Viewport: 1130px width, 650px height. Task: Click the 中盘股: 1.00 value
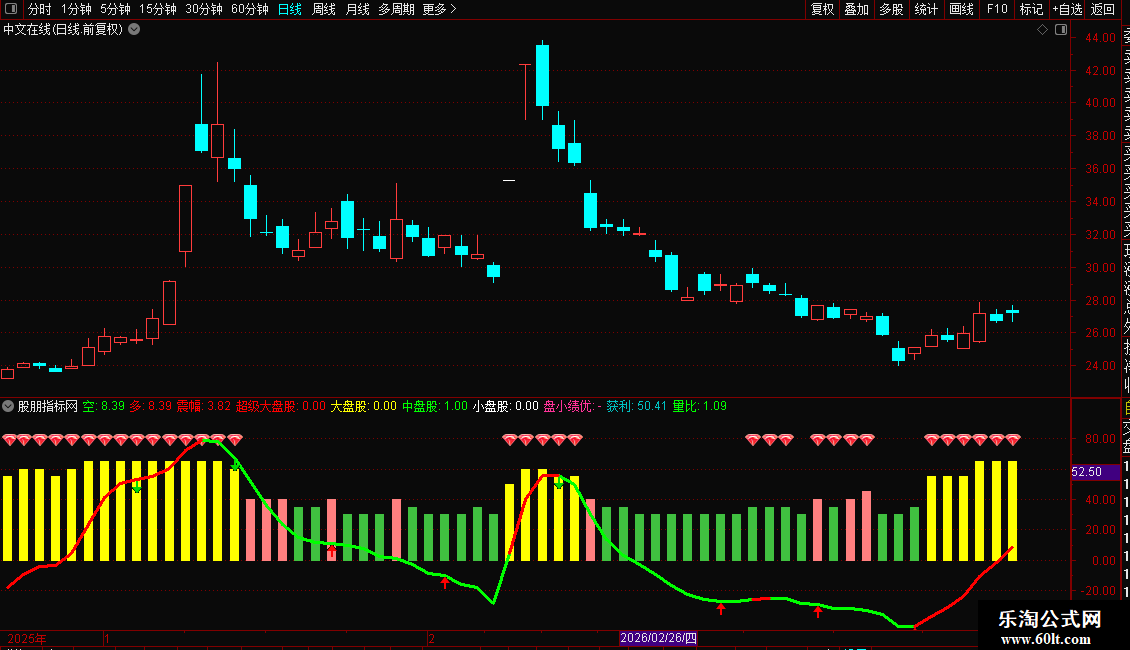[x=435, y=406]
